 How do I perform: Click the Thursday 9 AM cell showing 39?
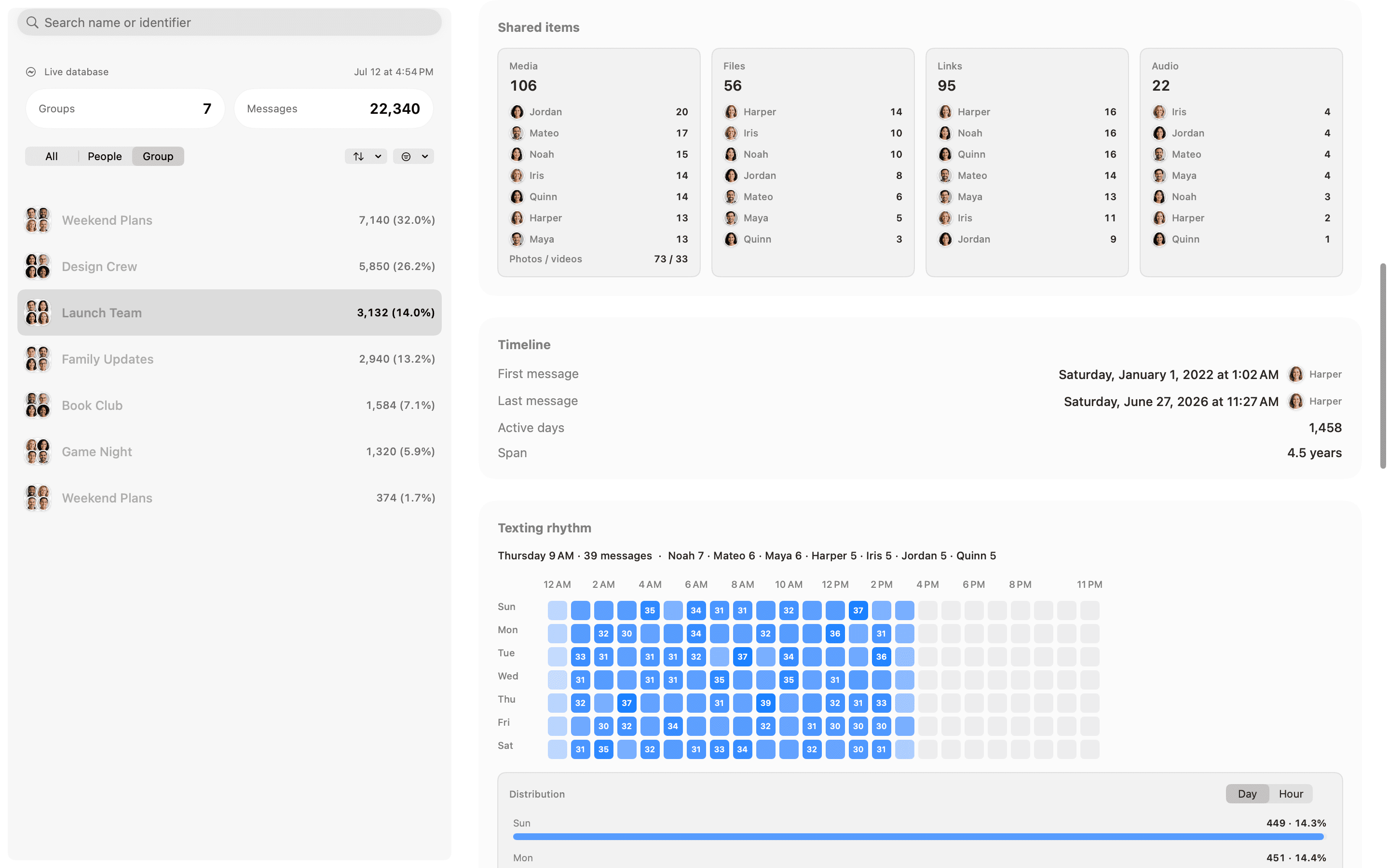(x=766, y=703)
